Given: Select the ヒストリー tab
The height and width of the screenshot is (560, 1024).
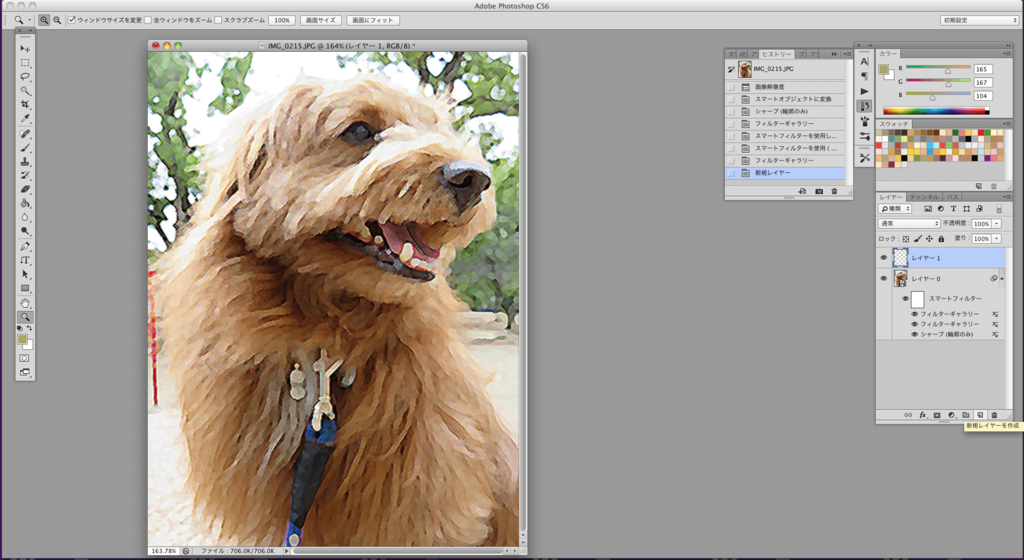Looking at the screenshot, I should (776, 54).
